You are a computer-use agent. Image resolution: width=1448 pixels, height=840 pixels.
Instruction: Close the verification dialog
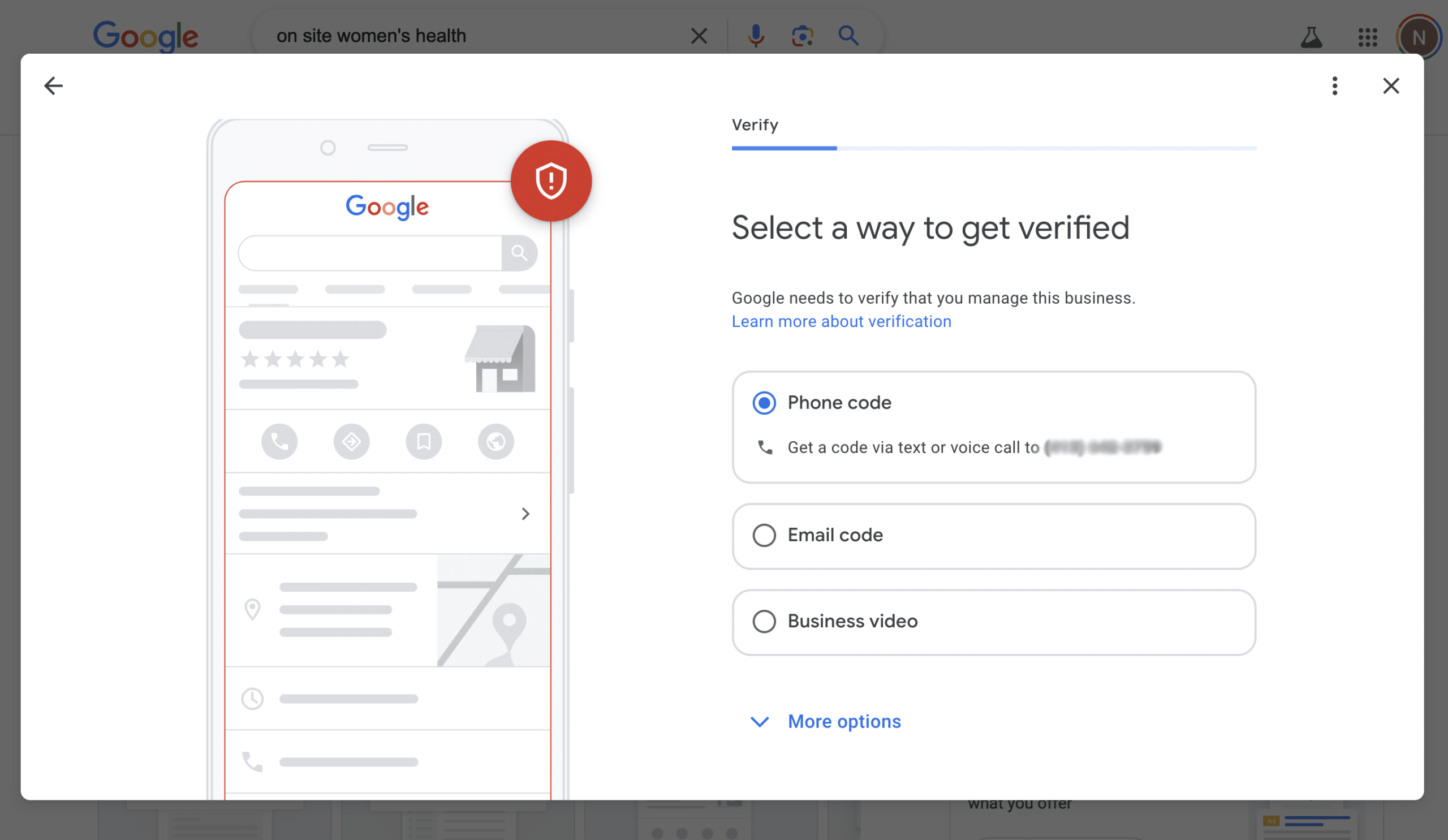[x=1390, y=85]
